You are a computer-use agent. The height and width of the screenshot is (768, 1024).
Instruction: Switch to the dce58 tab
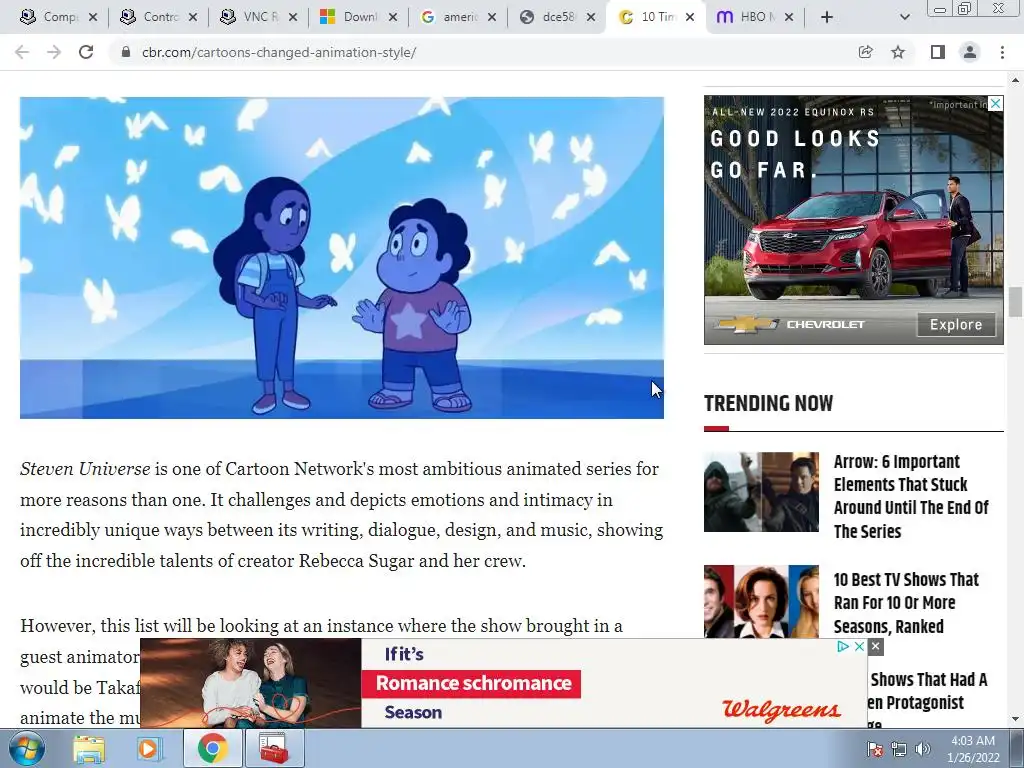556,17
